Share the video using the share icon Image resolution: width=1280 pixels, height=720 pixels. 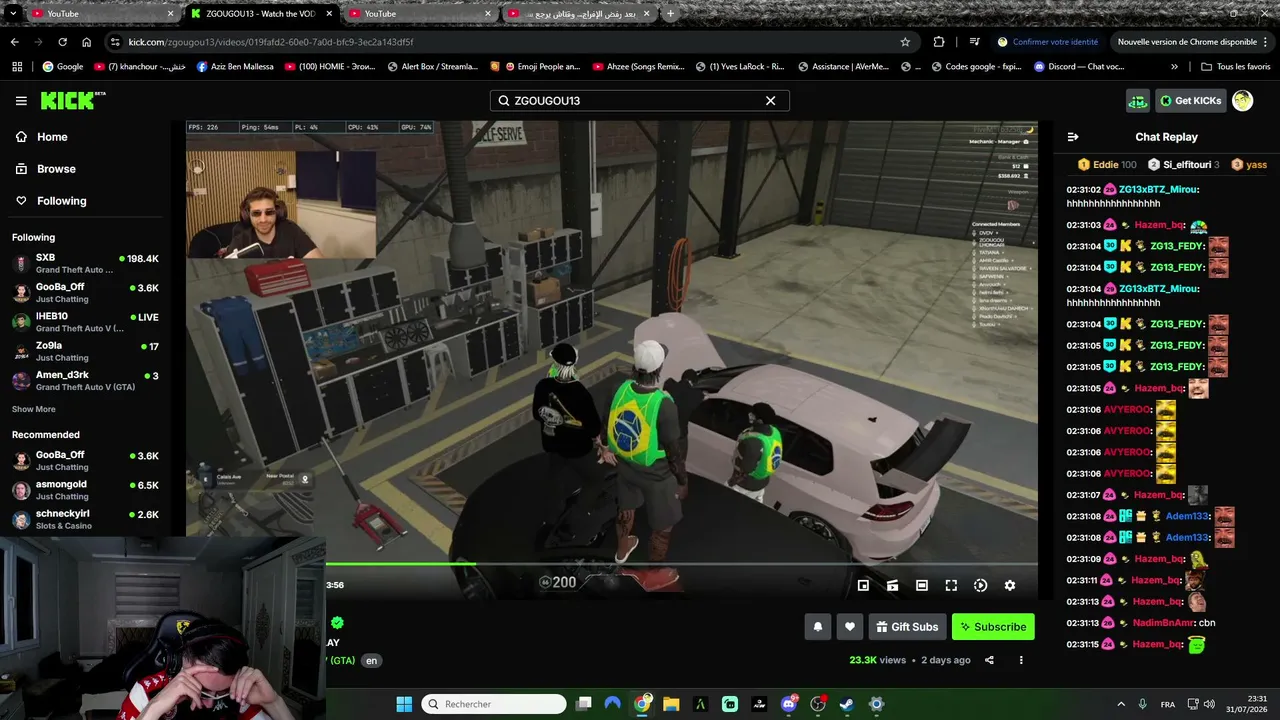click(990, 660)
